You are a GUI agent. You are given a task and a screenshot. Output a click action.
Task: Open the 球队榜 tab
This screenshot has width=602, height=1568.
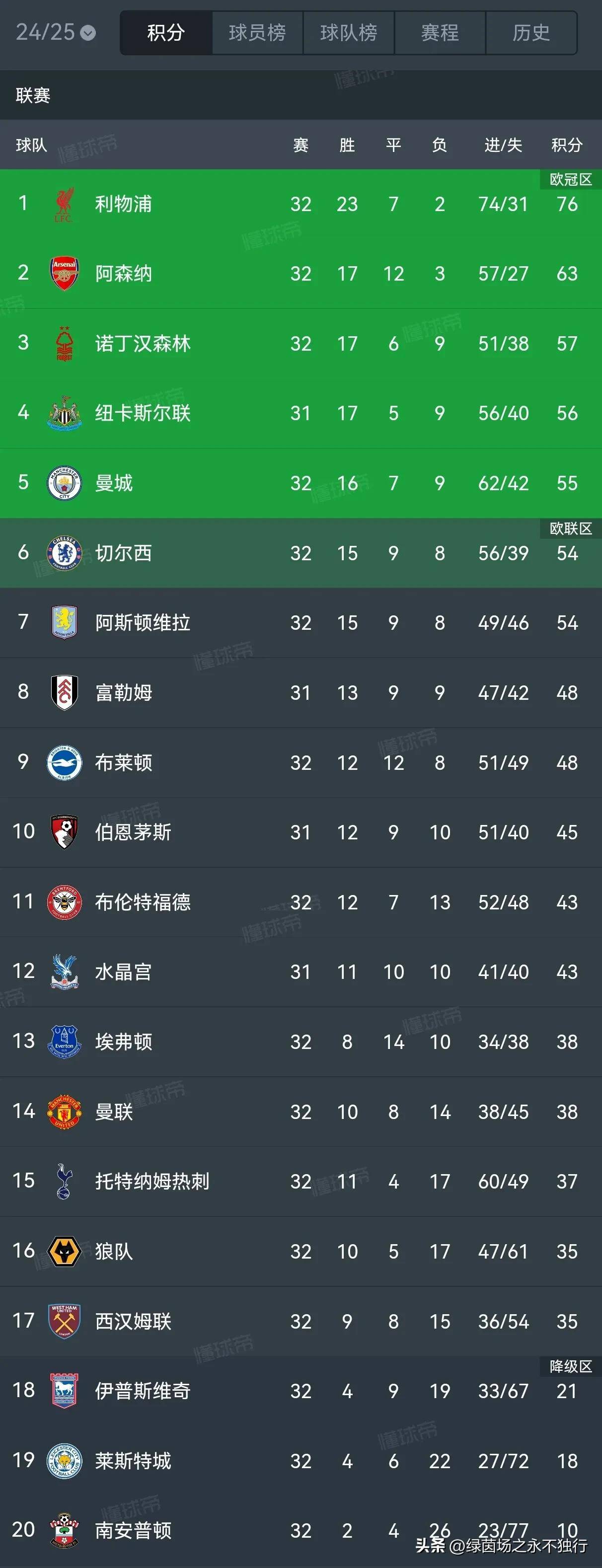(348, 33)
